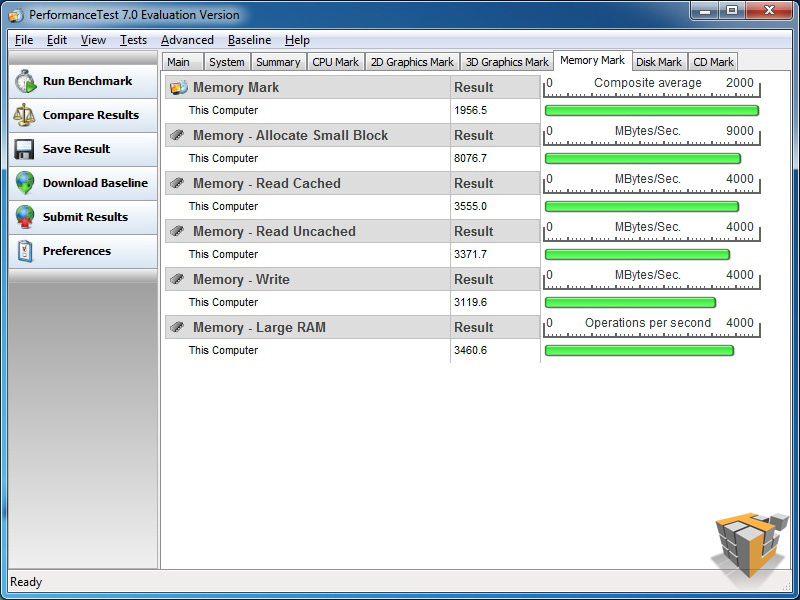Open the Tests menu
Viewport: 800px width, 600px height.
point(133,40)
